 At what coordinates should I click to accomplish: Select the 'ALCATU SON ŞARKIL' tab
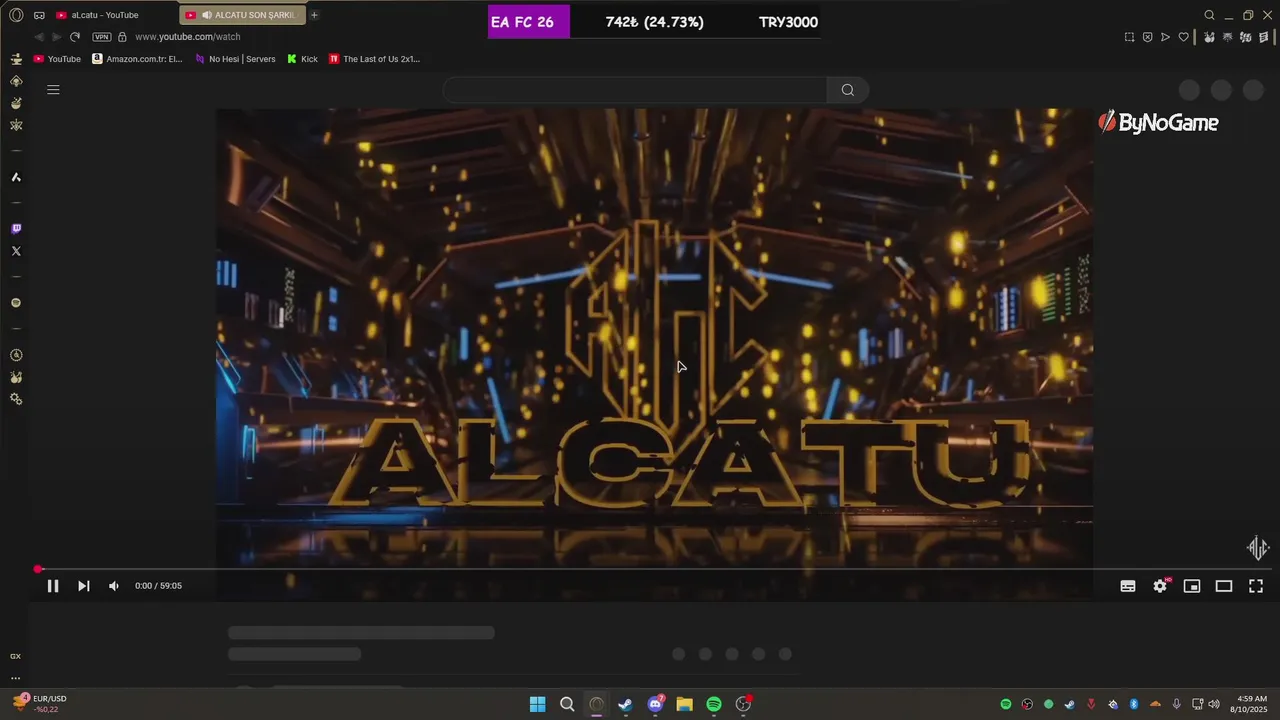241,15
